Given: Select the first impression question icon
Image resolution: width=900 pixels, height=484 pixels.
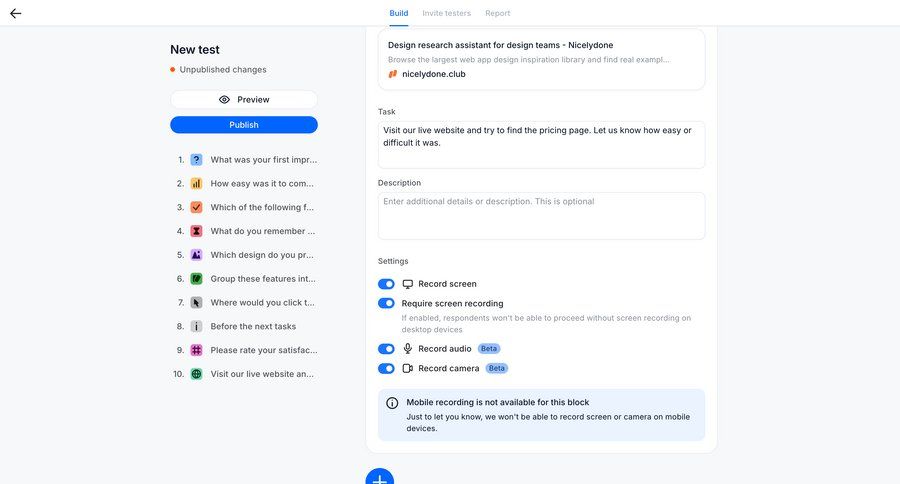Looking at the screenshot, I should [197, 160].
